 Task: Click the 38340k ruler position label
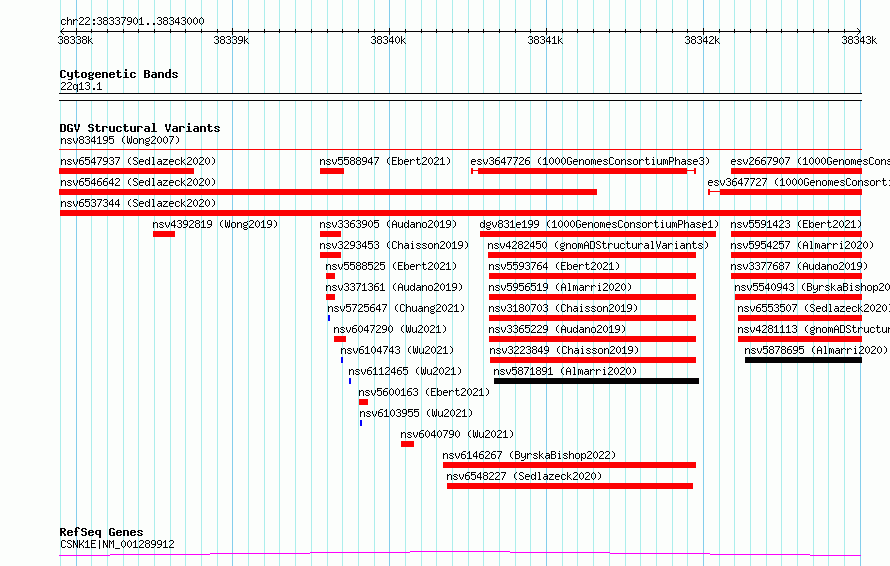point(388,40)
